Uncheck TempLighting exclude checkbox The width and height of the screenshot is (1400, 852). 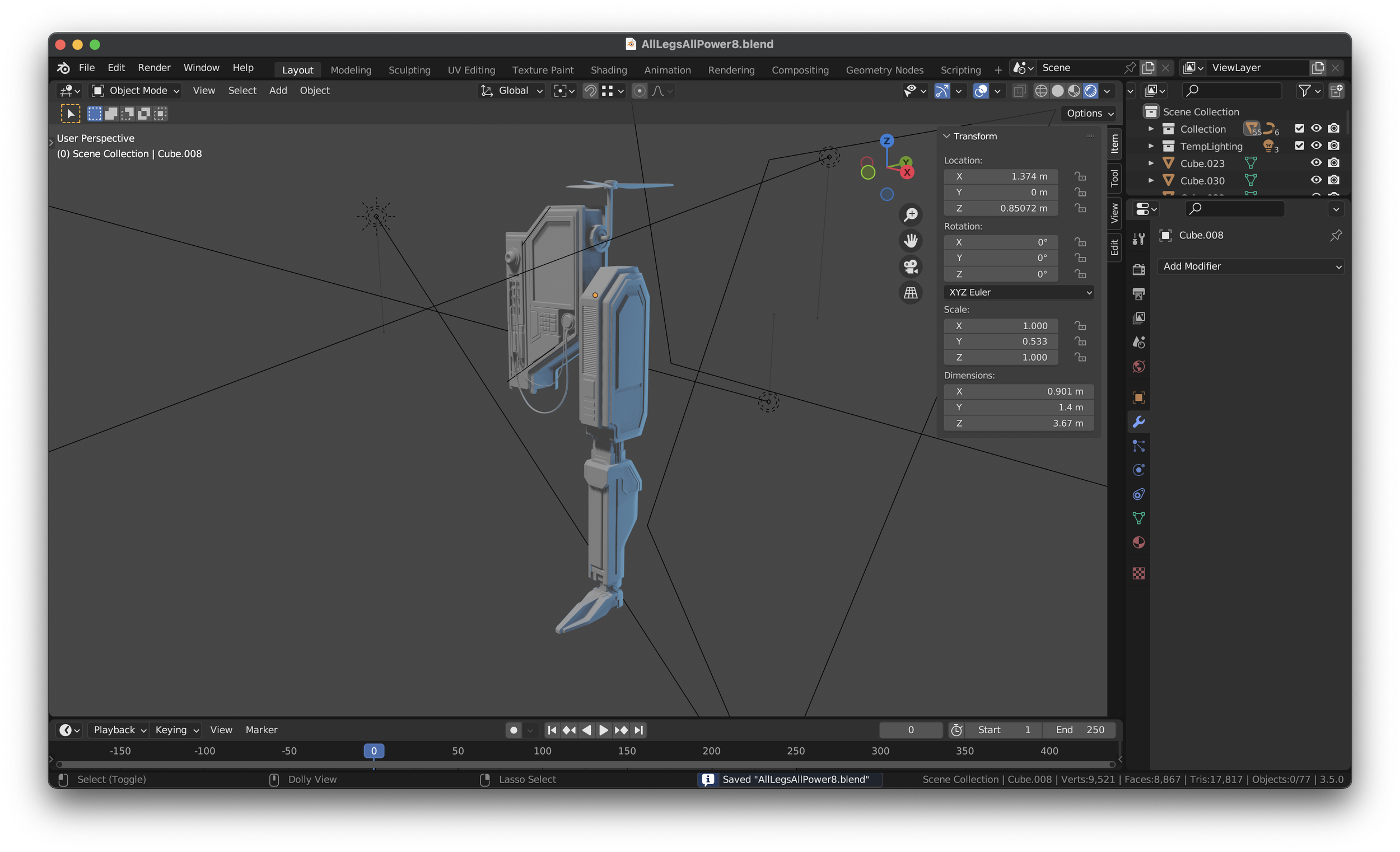[x=1299, y=146]
